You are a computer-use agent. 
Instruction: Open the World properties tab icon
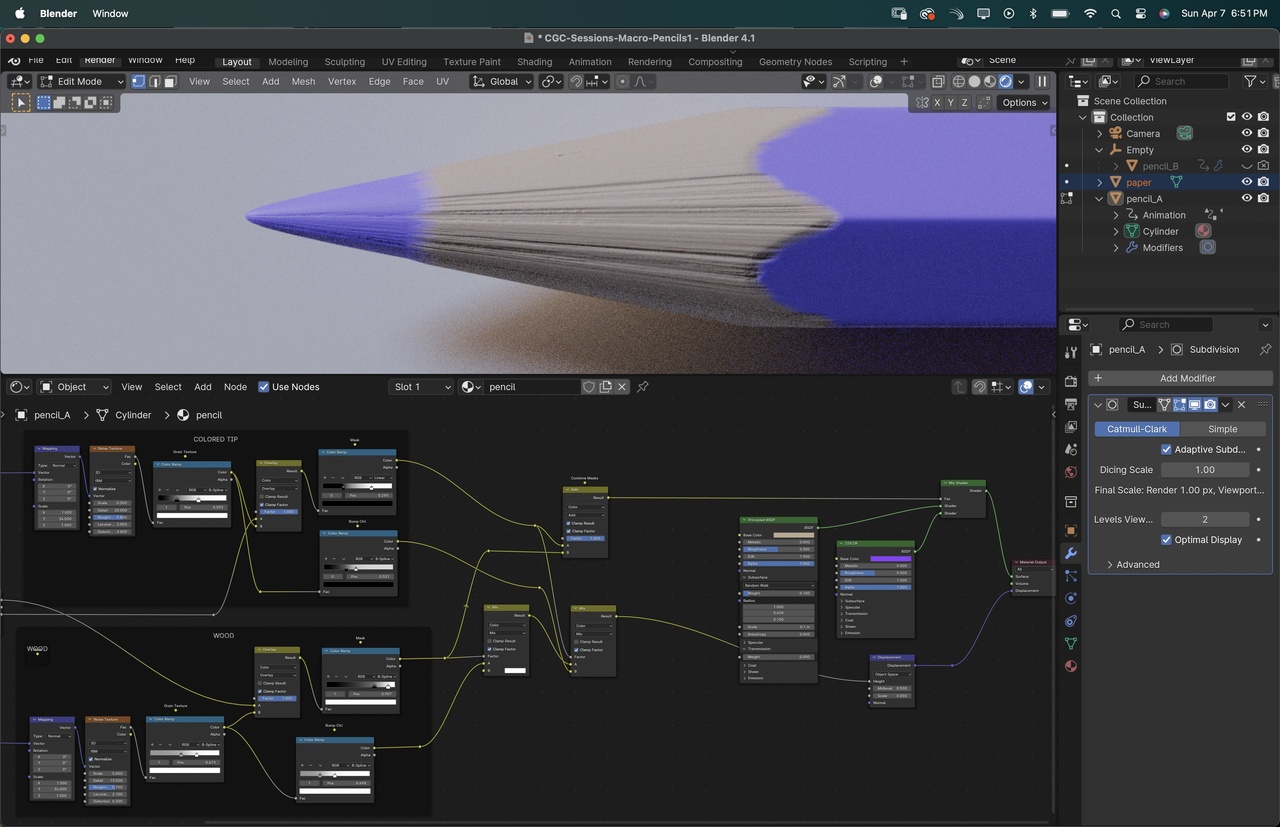(1071, 472)
